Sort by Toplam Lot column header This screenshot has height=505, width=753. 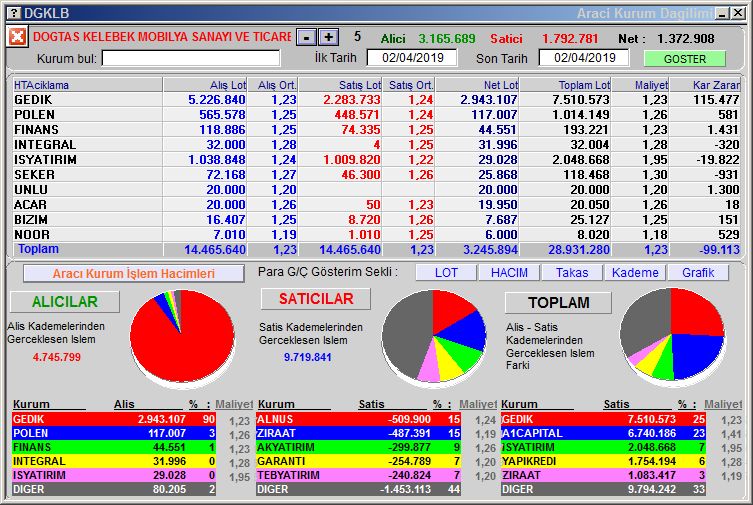coord(565,85)
